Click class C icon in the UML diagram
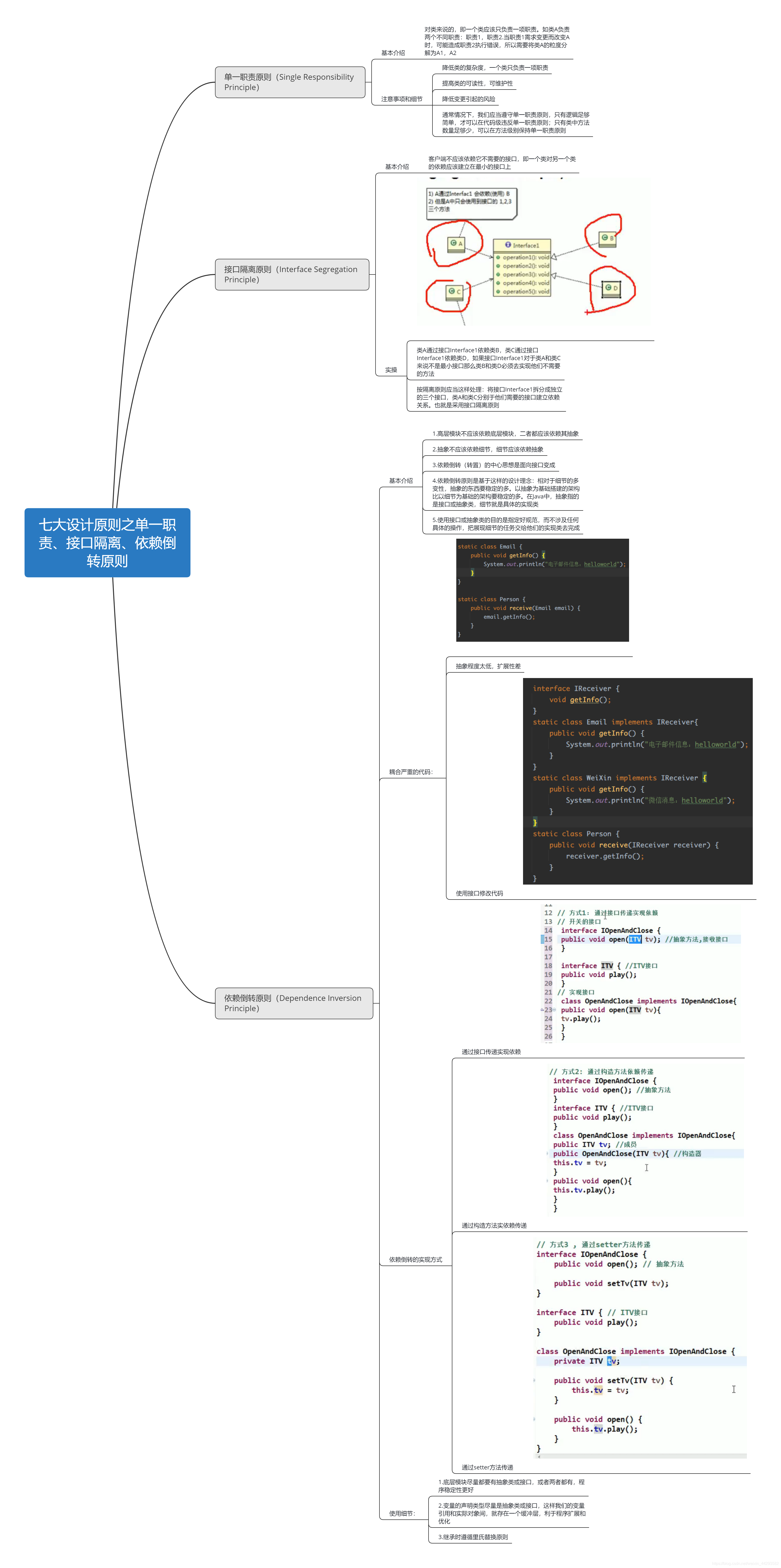Viewport: 781px width, 1568px height. [455, 292]
